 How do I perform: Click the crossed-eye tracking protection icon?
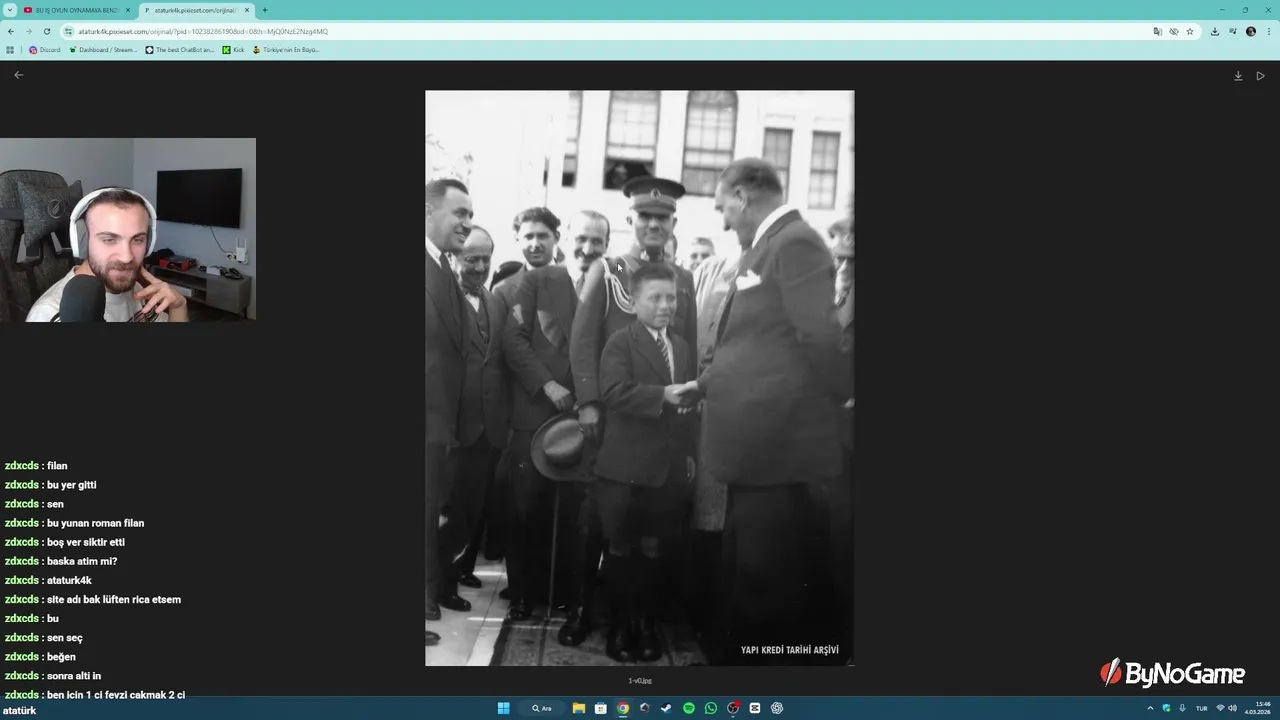tap(1174, 31)
